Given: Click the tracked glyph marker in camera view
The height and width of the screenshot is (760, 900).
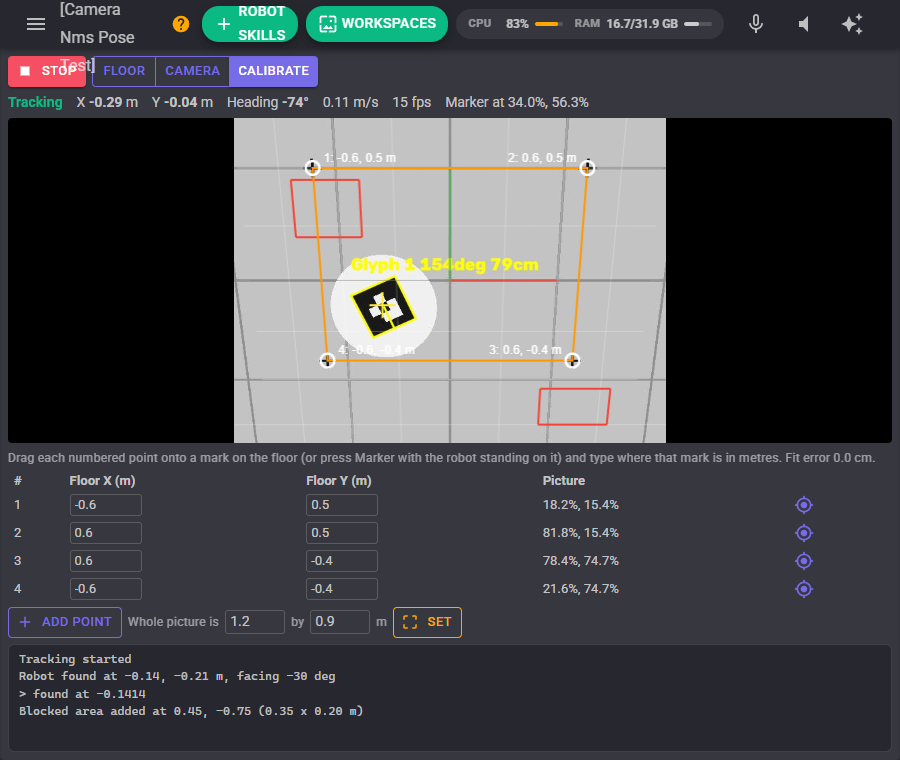Looking at the screenshot, I should pyautogui.click(x=383, y=308).
